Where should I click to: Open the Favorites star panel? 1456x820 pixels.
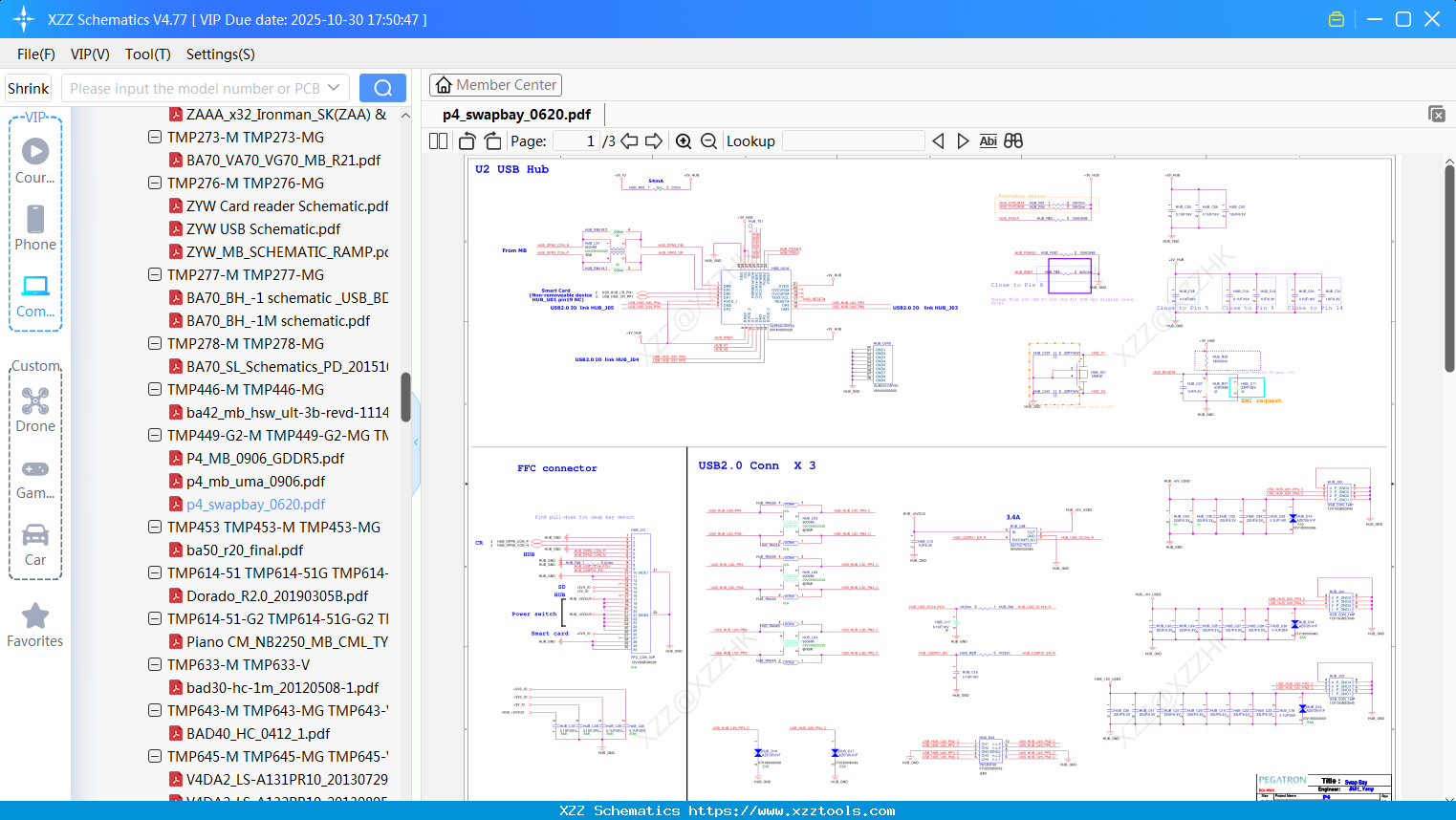point(35,626)
